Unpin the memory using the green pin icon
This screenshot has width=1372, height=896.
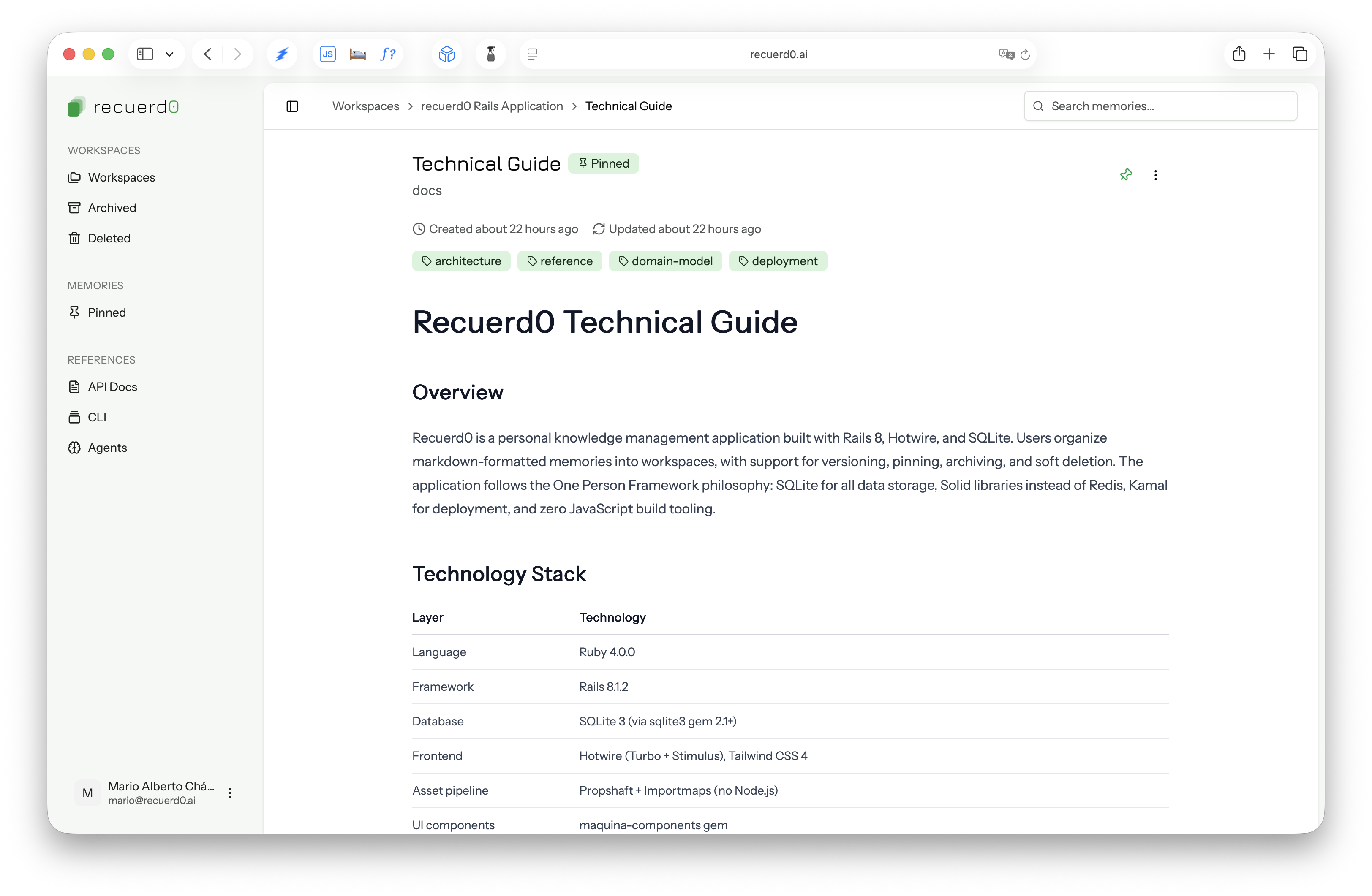[1127, 174]
